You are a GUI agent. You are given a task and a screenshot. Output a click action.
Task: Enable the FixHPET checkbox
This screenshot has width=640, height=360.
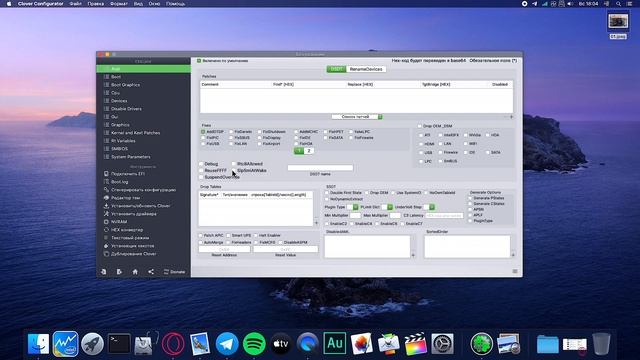(x=326, y=132)
